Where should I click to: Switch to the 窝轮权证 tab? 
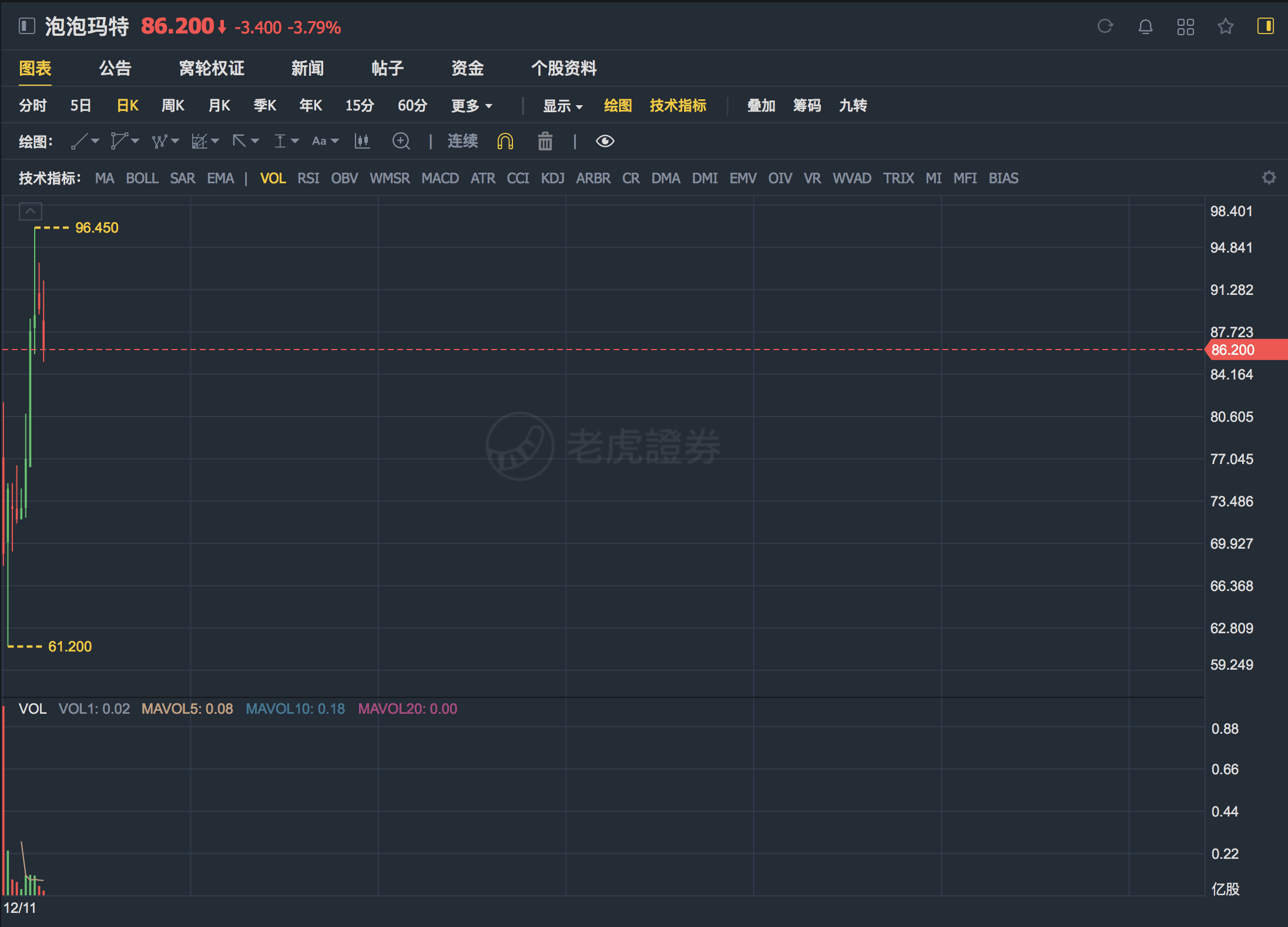point(212,68)
